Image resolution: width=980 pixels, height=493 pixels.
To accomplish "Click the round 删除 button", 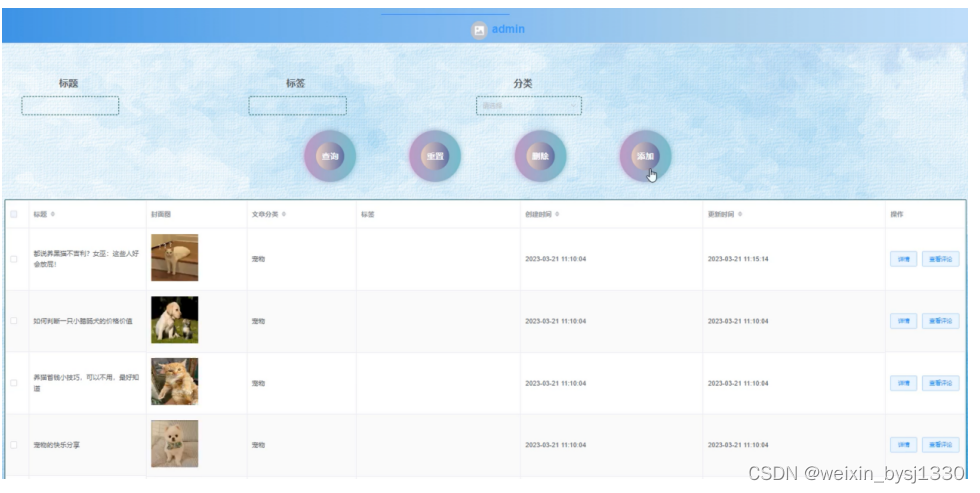I will click(541, 156).
